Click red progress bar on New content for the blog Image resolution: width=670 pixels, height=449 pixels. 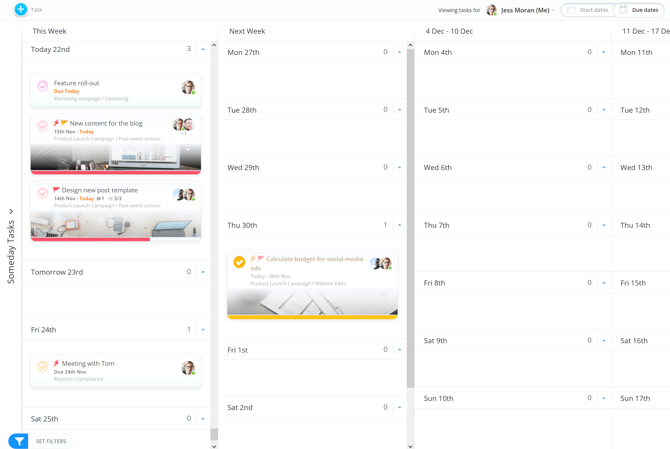point(116,173)
